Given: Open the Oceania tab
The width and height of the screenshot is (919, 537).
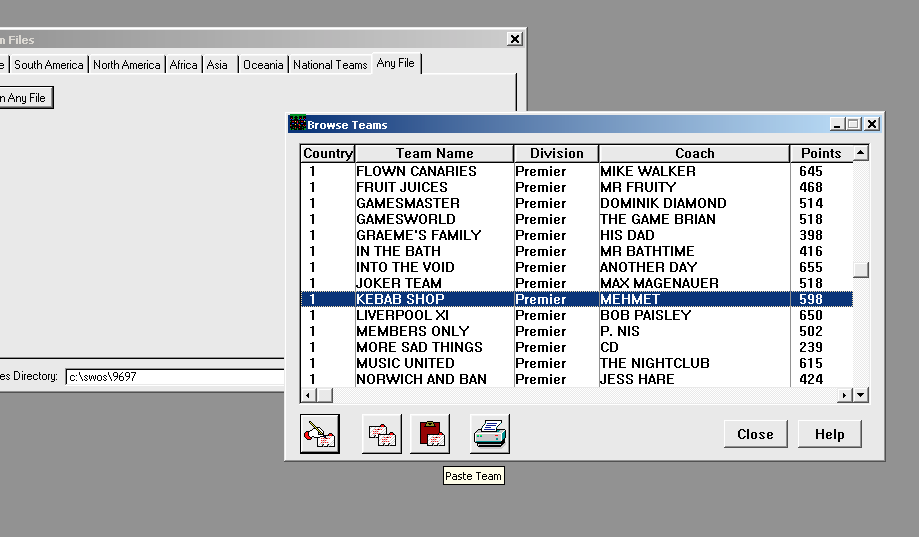Looking at the screenshot, I should [x=263, y=65].
